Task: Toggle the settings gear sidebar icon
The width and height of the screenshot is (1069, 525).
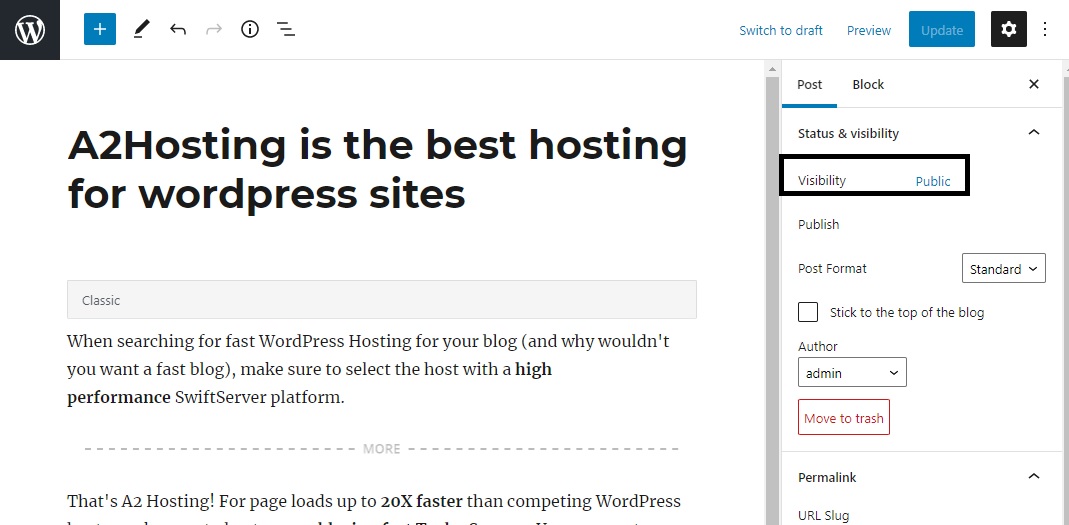Action: pos(1009,29)
